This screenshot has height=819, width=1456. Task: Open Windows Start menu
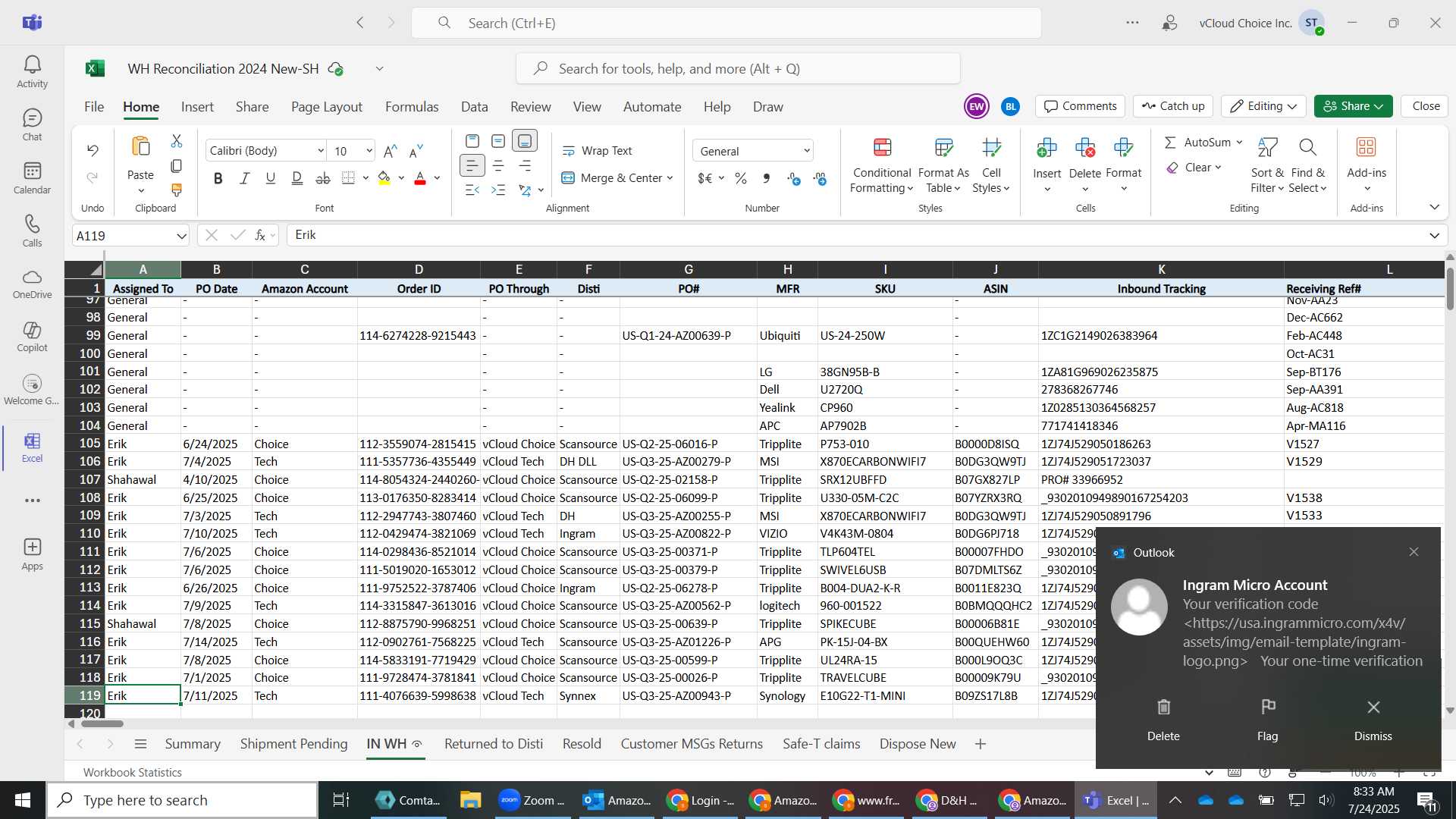(23, 800)
